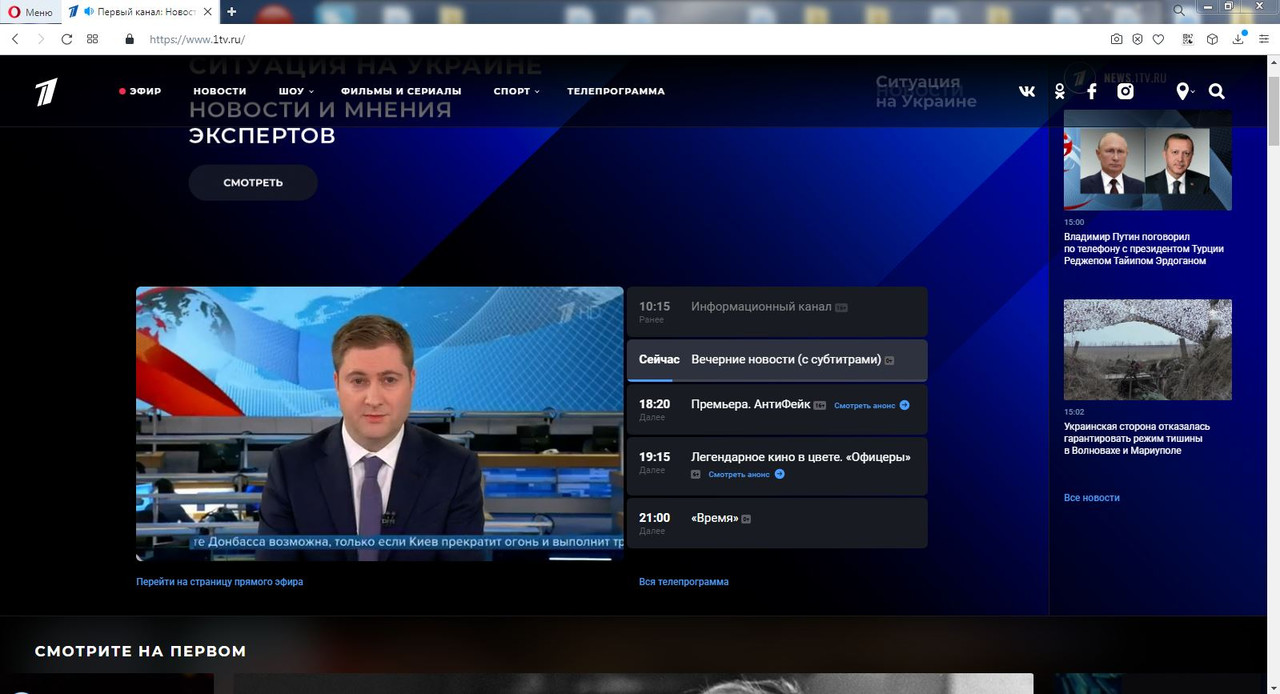Image resolution: width=1280 pixels, height=694 pixels.
Task: Open site search magnifier icon
Action: pos(1216,91)
